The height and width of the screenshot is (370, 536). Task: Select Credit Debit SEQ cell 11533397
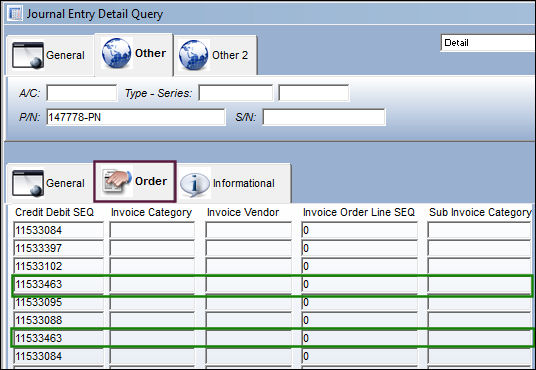[58, 248]
